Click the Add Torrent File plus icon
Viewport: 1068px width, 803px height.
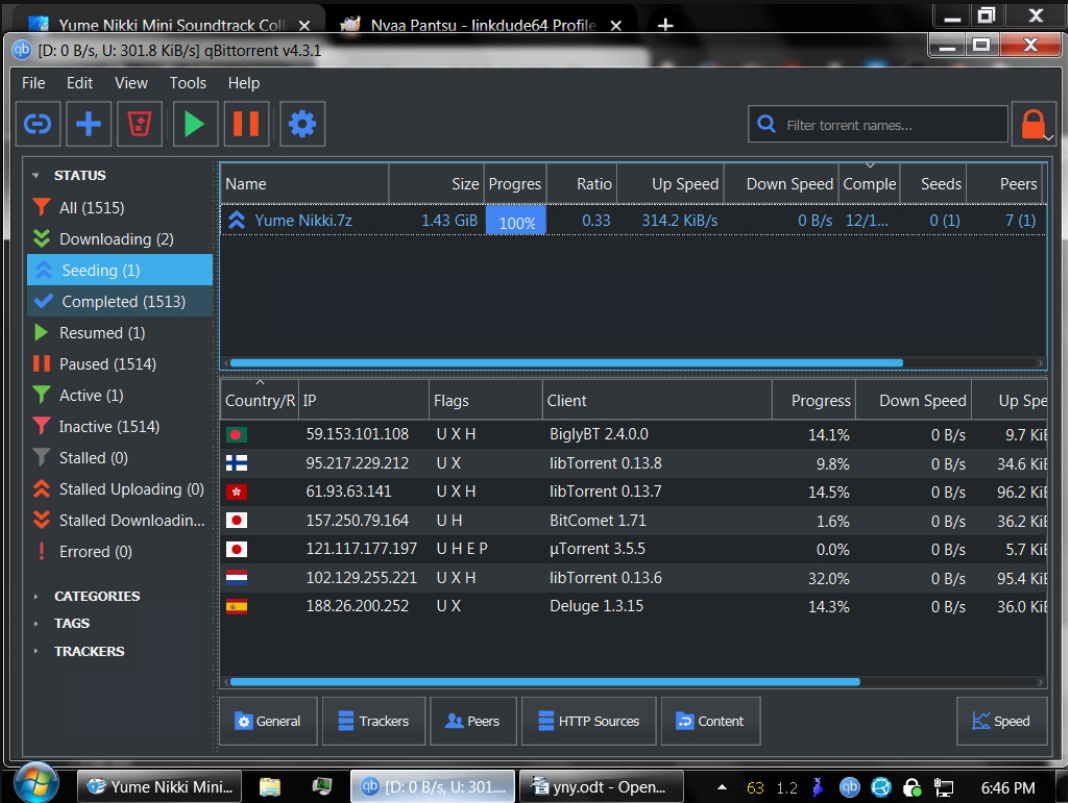(x=89, y=124)
